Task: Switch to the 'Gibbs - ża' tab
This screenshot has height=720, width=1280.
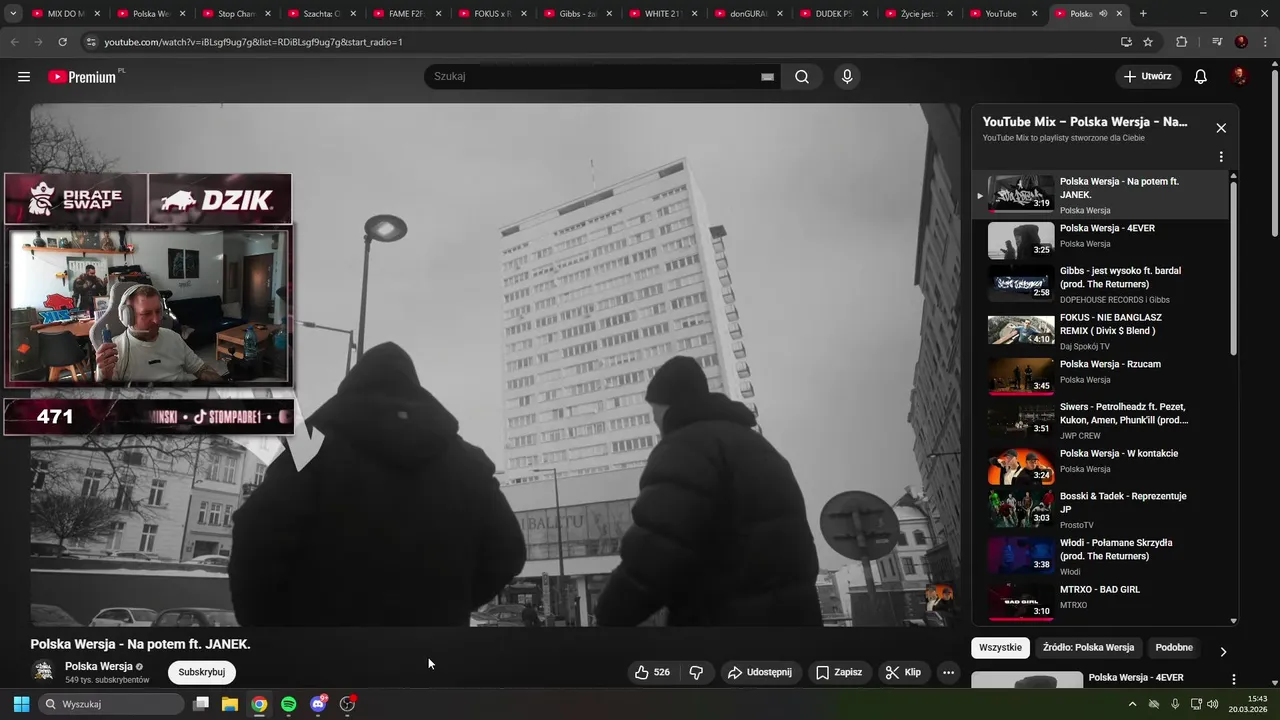Action: 577,14
